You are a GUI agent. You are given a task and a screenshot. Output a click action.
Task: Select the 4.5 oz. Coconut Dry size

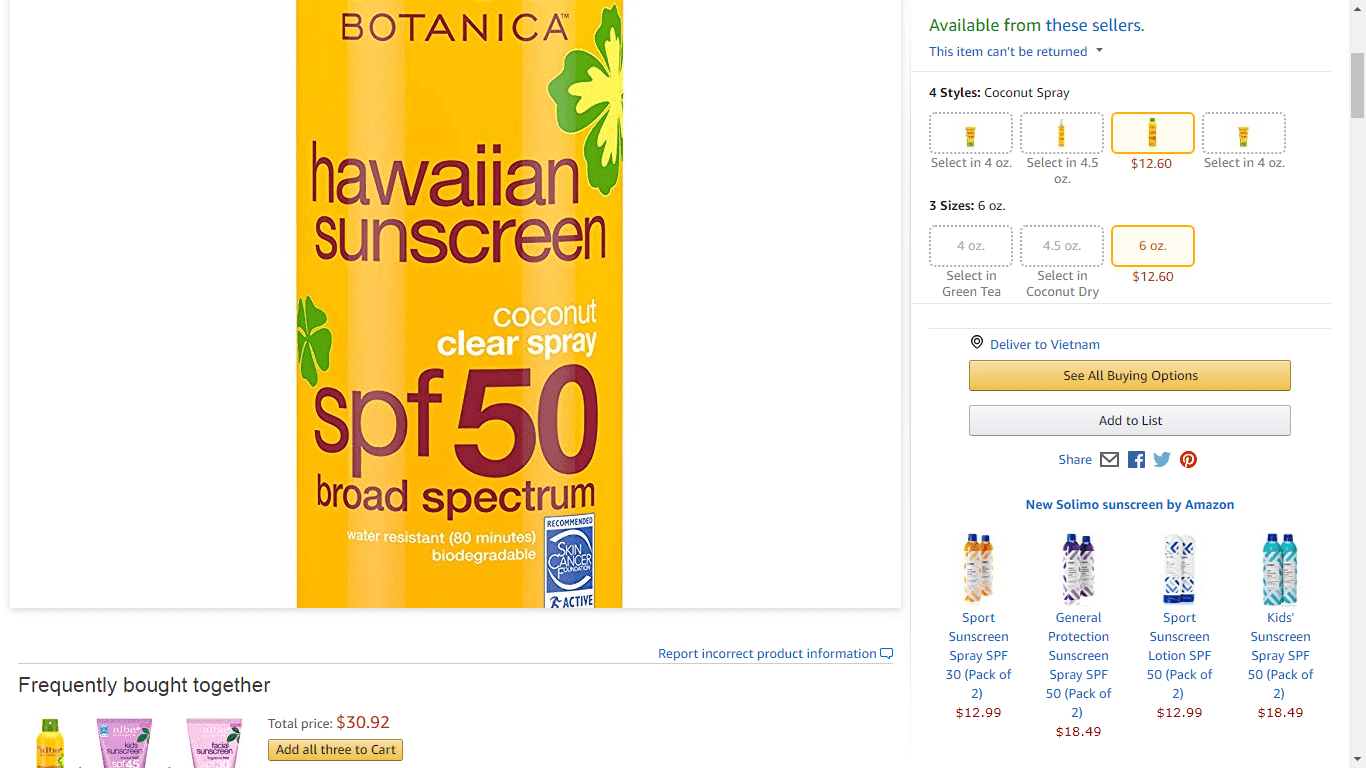click(x=1061, y=245)
